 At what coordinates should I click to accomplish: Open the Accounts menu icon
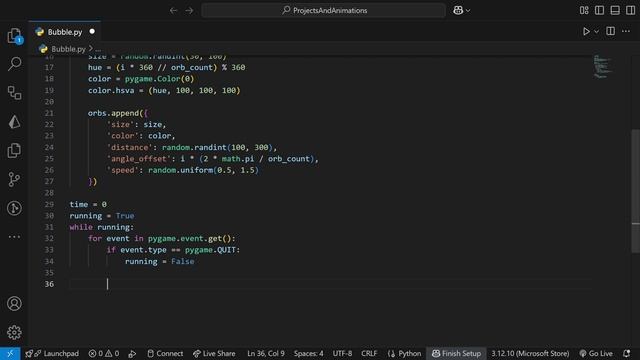(14, 304)
